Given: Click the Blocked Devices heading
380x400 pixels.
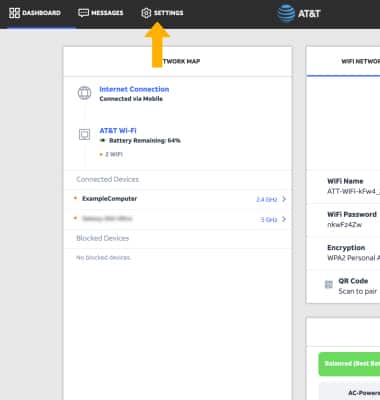Looking at the screenshot, I should click(102, 238).
